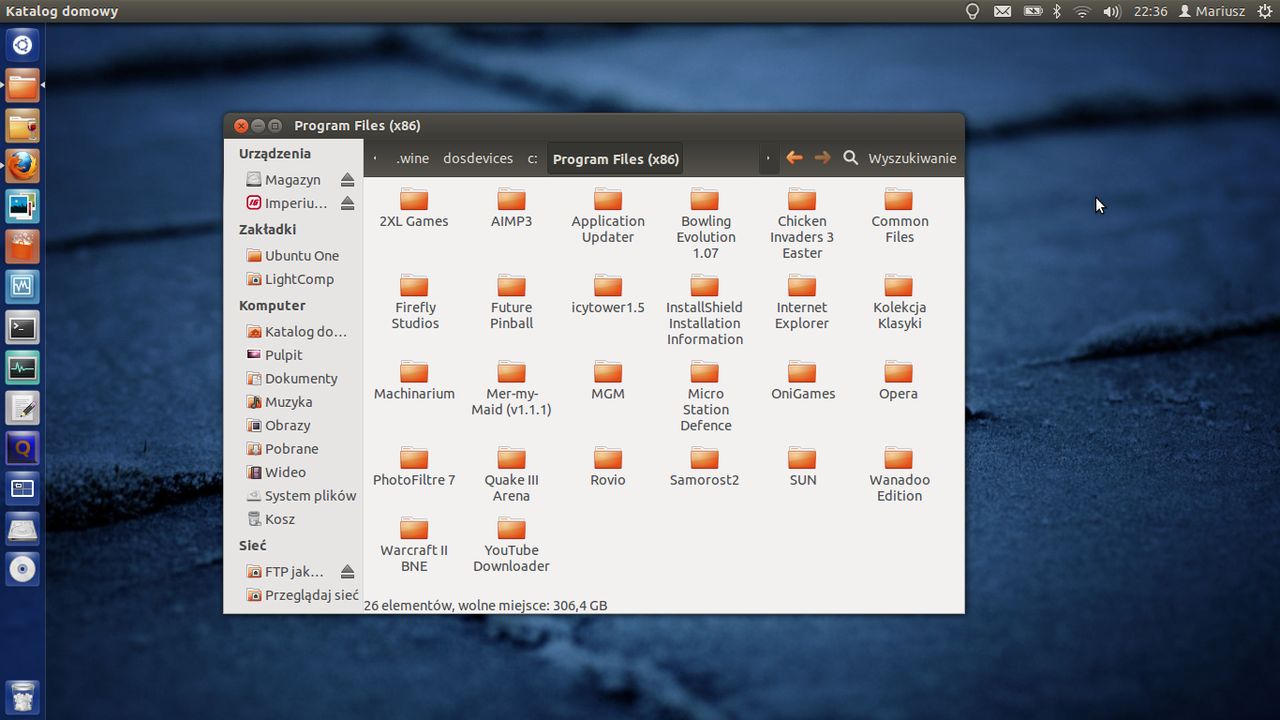Screen dimensions: 1280x720
Task: Open Przeglądaj sieć in the sidebar
Action: click(301, 595)
